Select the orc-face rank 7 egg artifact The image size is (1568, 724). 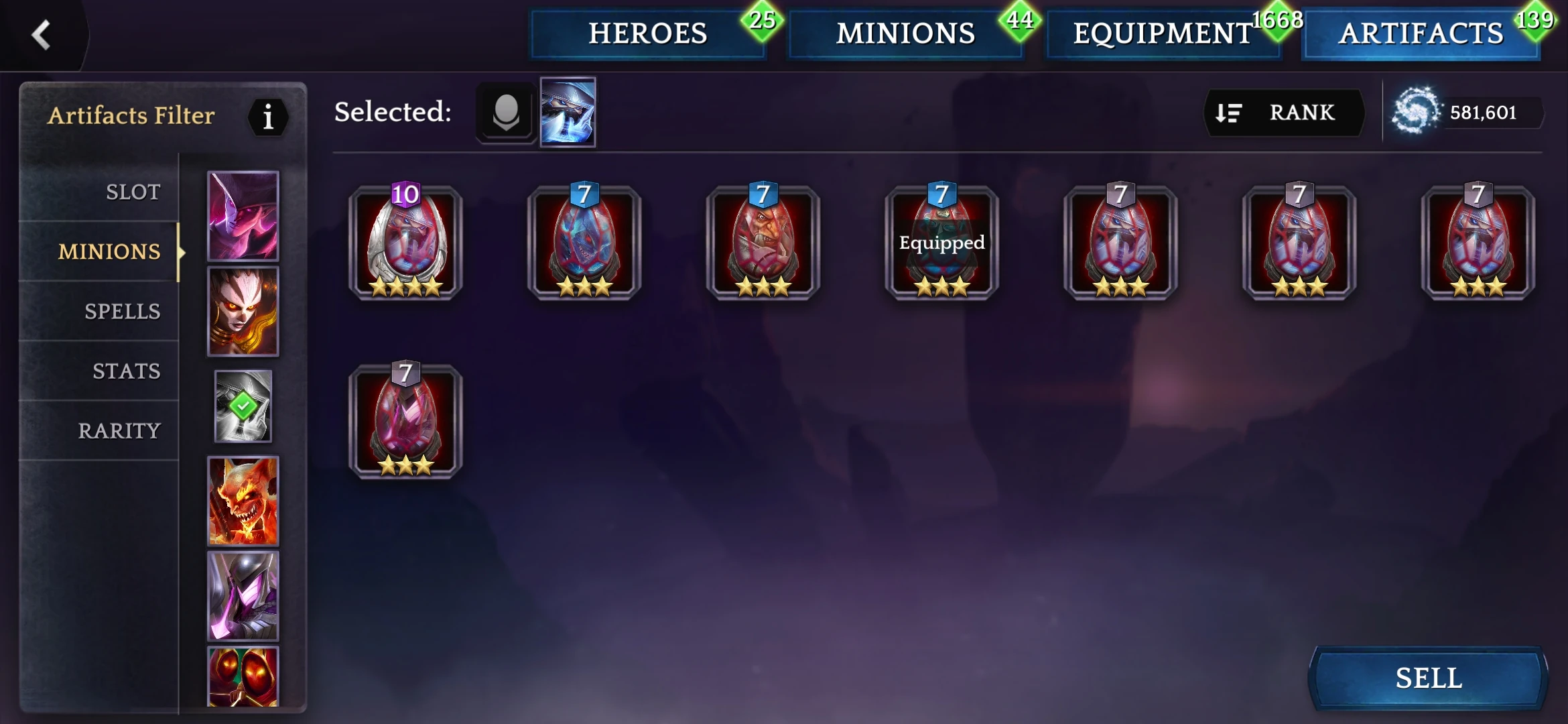(763, 241)
